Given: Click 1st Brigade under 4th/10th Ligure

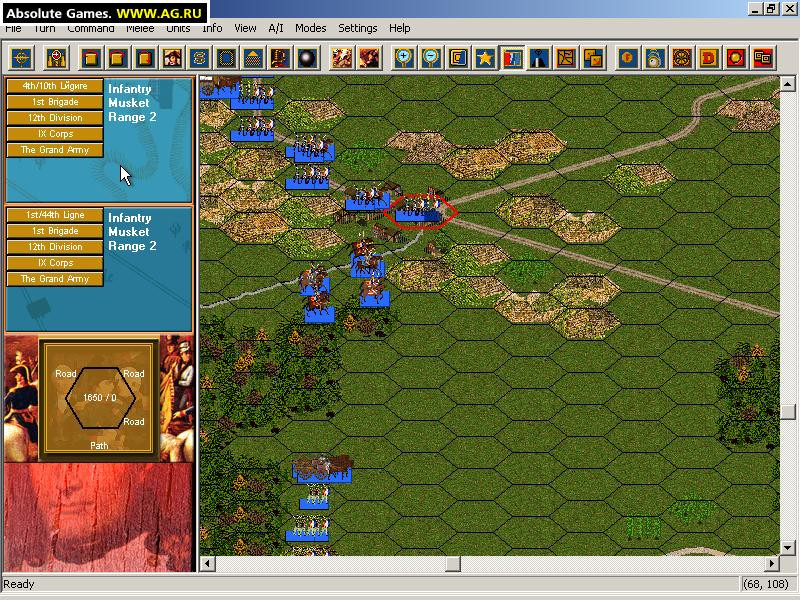Looking at the screenshot, I should pos(55,102).
